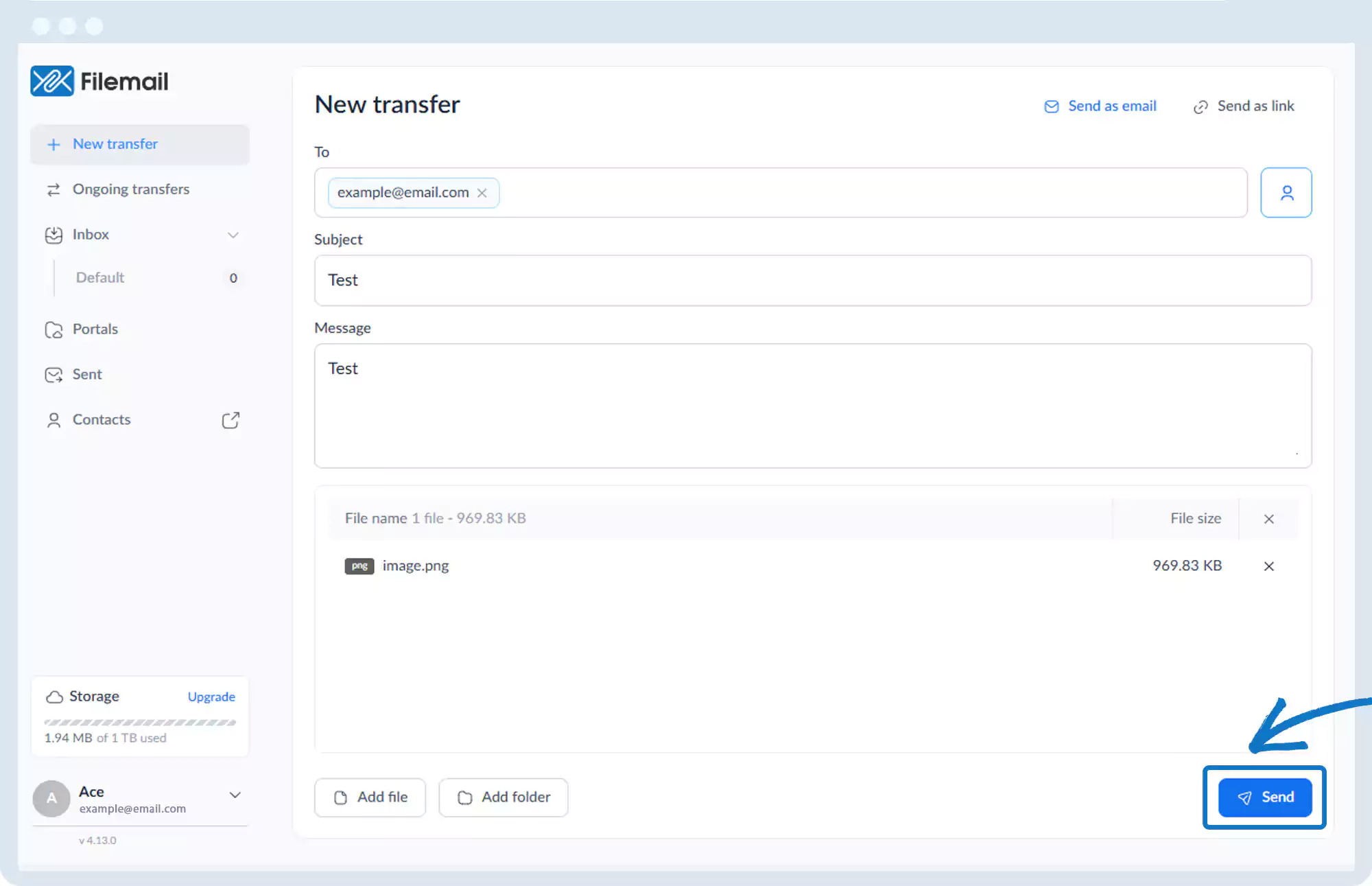1372x886 pixels.
Task: Go to Portals page
Action: pyautogui.click(x=95, y=329)
